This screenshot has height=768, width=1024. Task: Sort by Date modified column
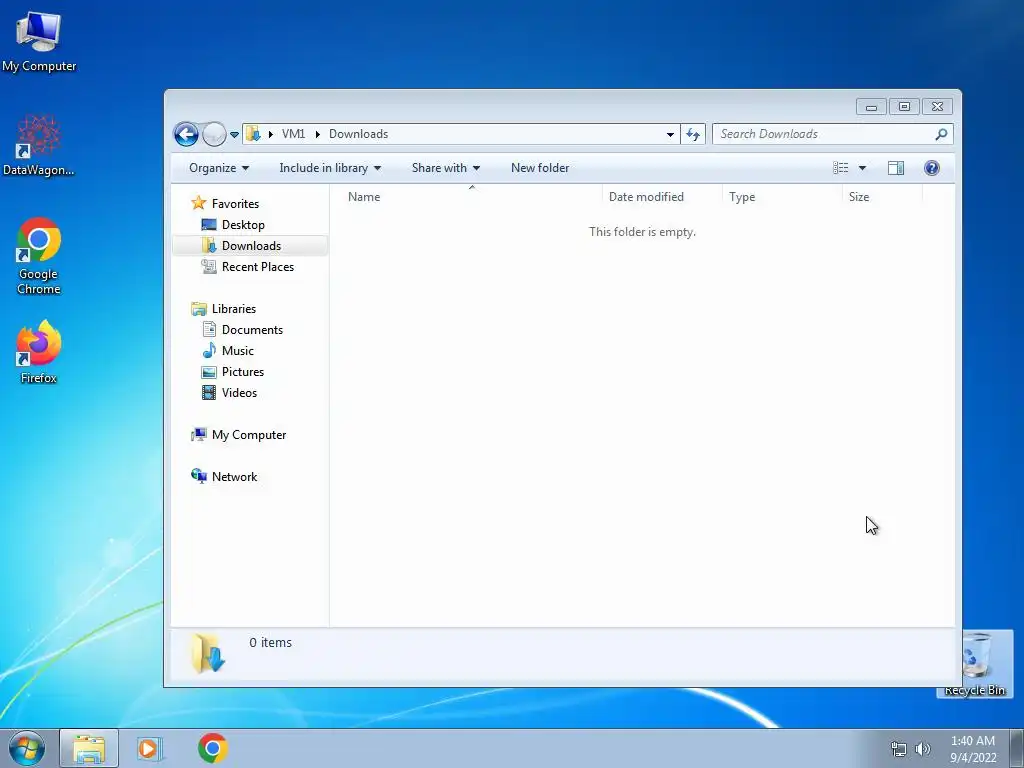tap(662, 197)
